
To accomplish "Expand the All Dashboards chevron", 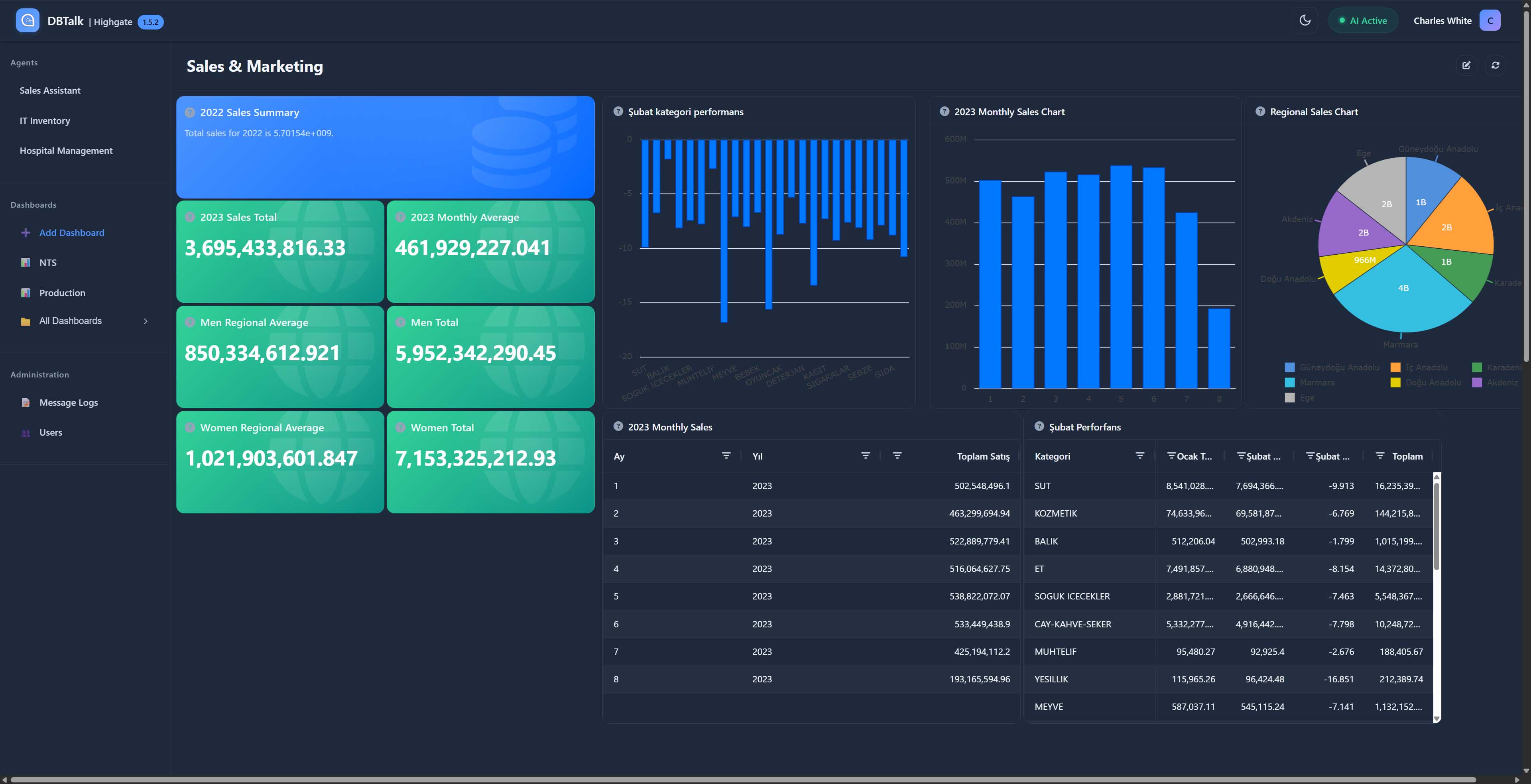I will [x=146, y=321].
